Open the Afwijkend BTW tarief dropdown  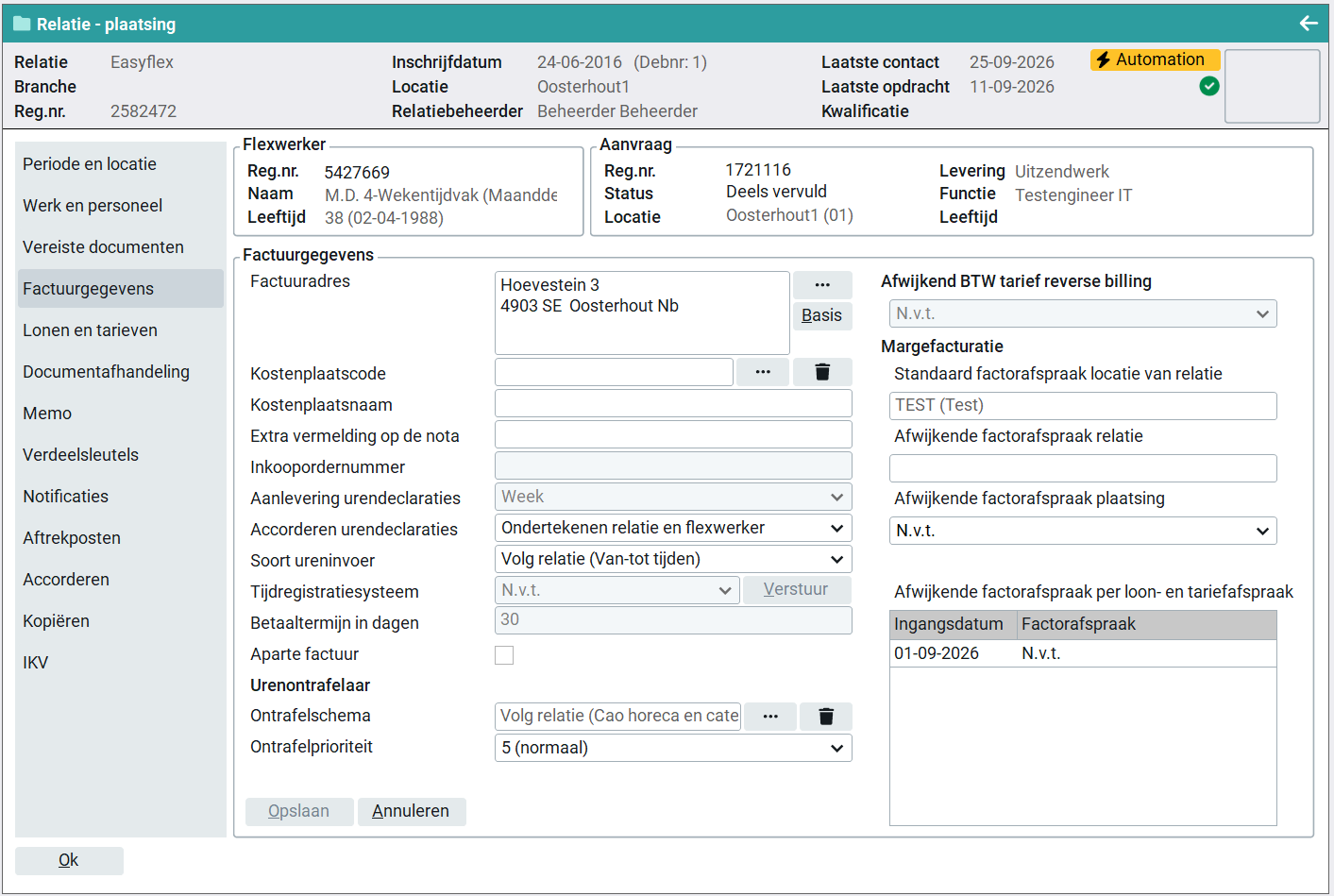(1083, 313)
